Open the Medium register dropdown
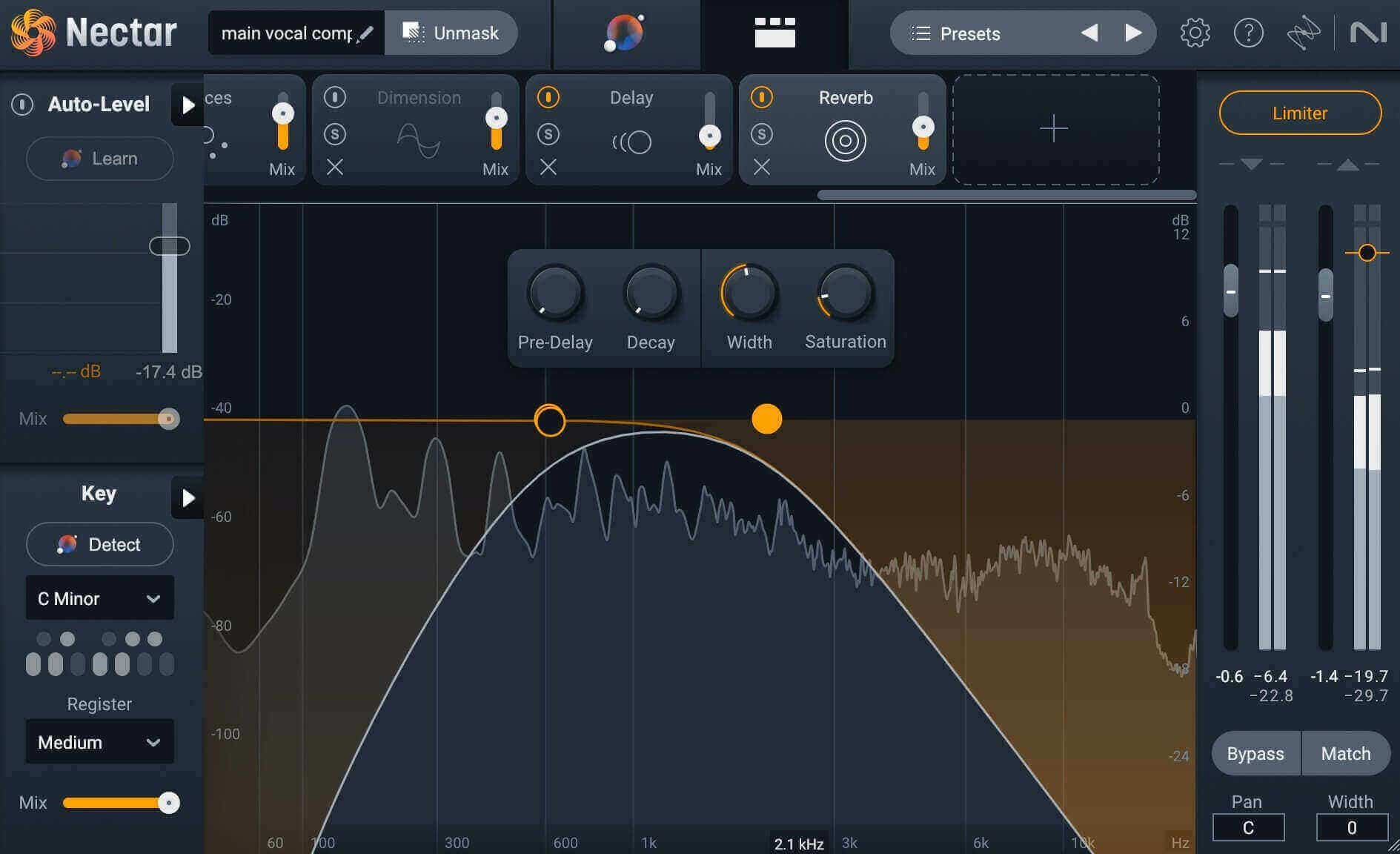 pos(99,741)
